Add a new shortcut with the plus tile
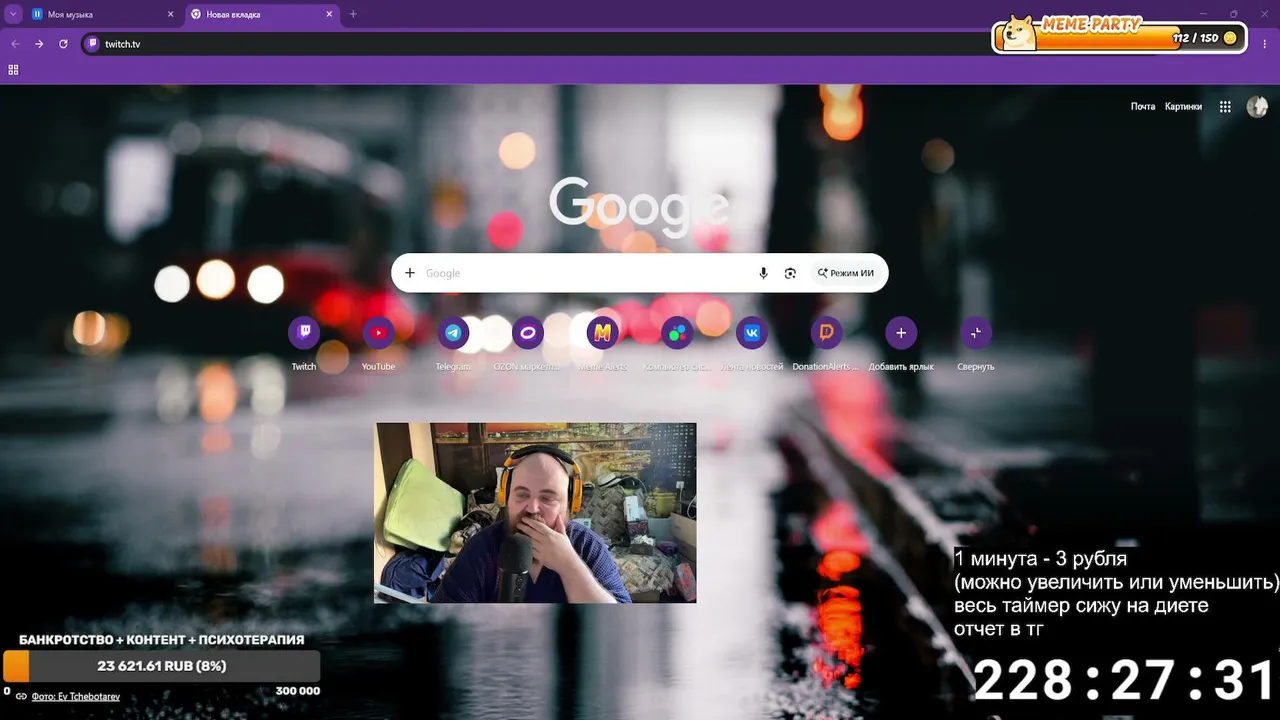 pyautogui.click(x=901, y=333)
